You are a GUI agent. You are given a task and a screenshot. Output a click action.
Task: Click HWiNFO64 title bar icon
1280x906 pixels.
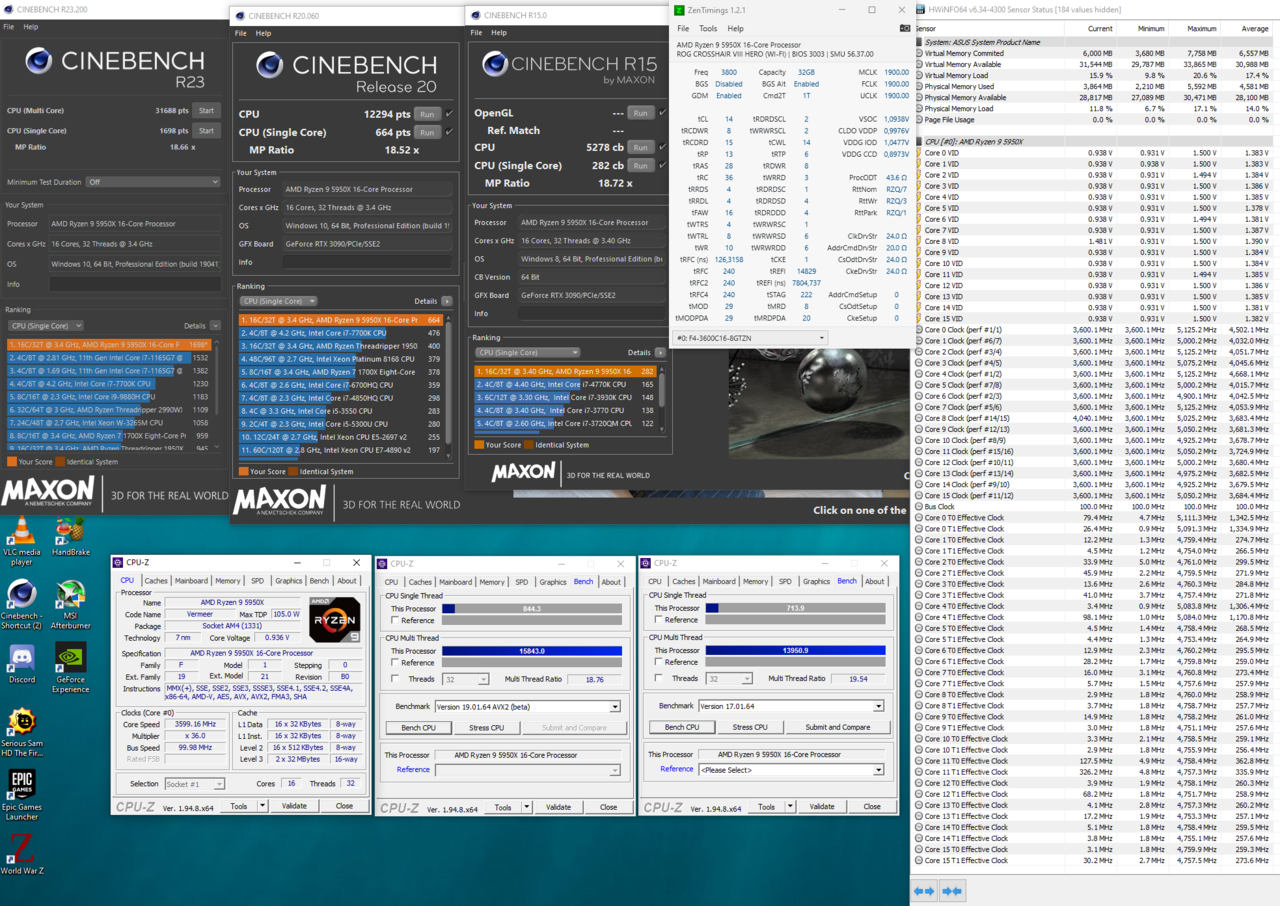point(920,9)
